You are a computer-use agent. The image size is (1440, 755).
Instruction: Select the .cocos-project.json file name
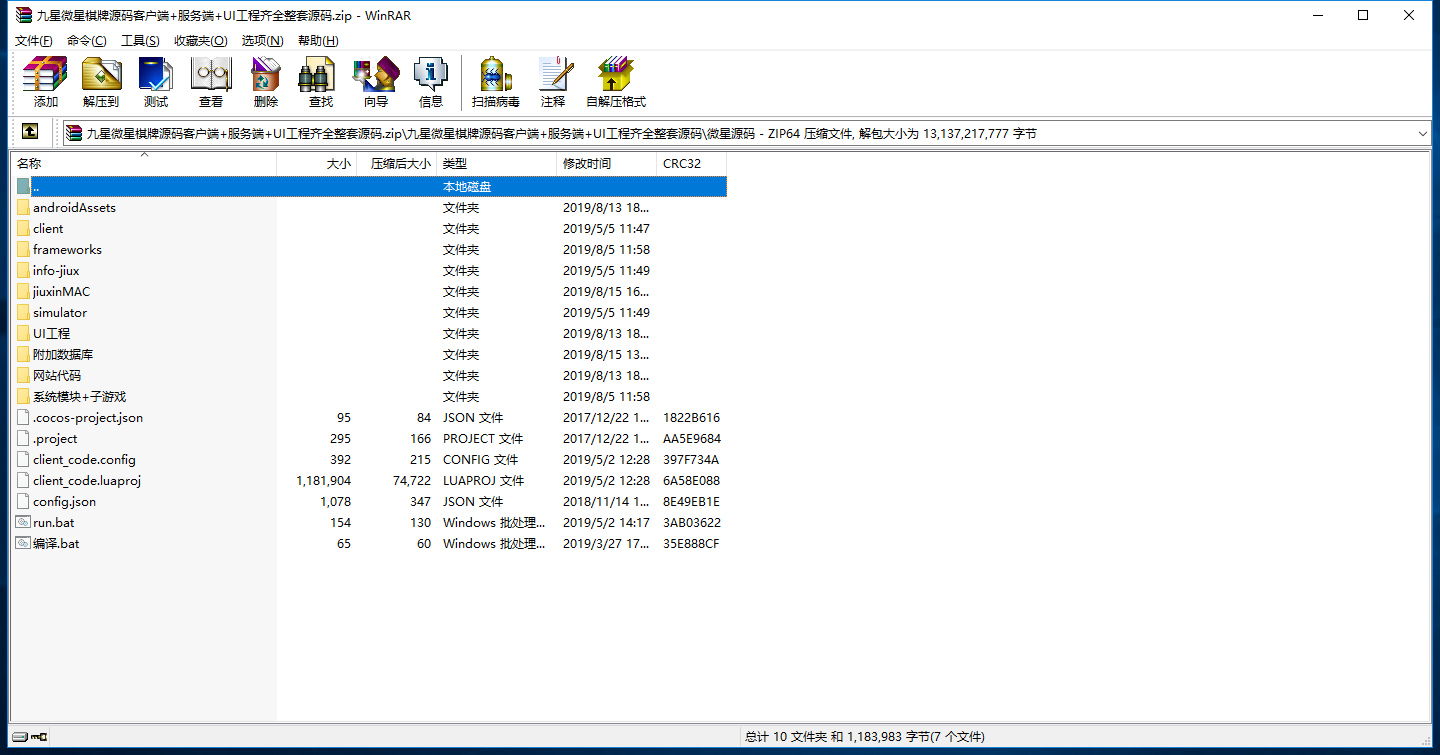88,418
